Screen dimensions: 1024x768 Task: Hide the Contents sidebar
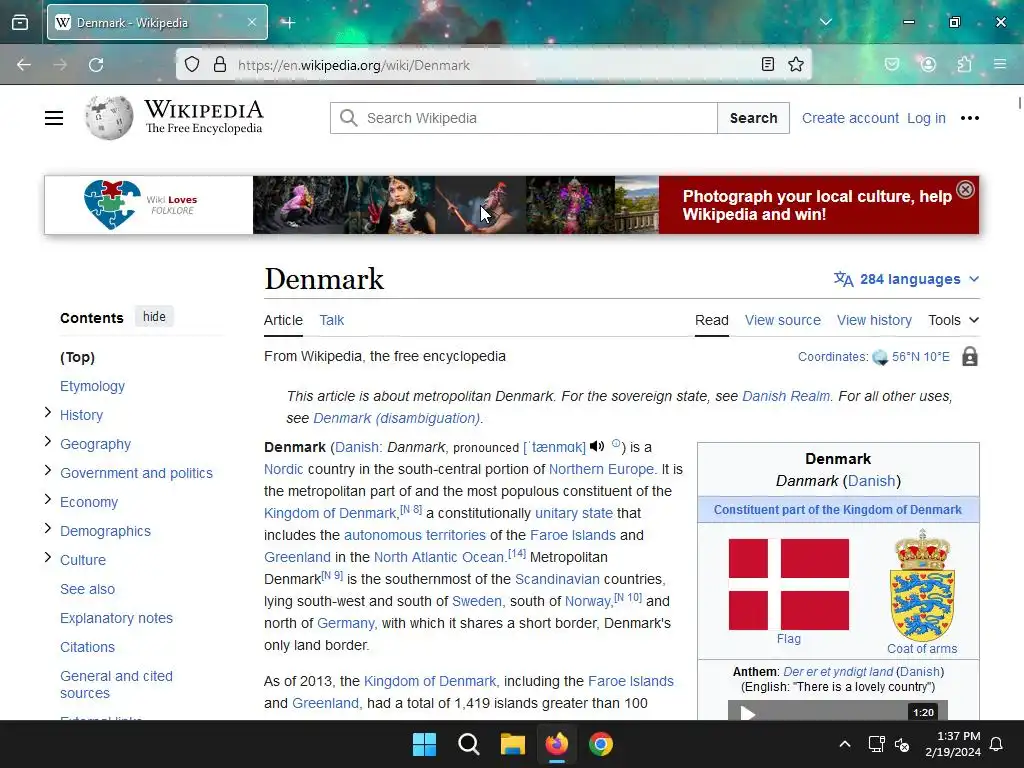154,317
